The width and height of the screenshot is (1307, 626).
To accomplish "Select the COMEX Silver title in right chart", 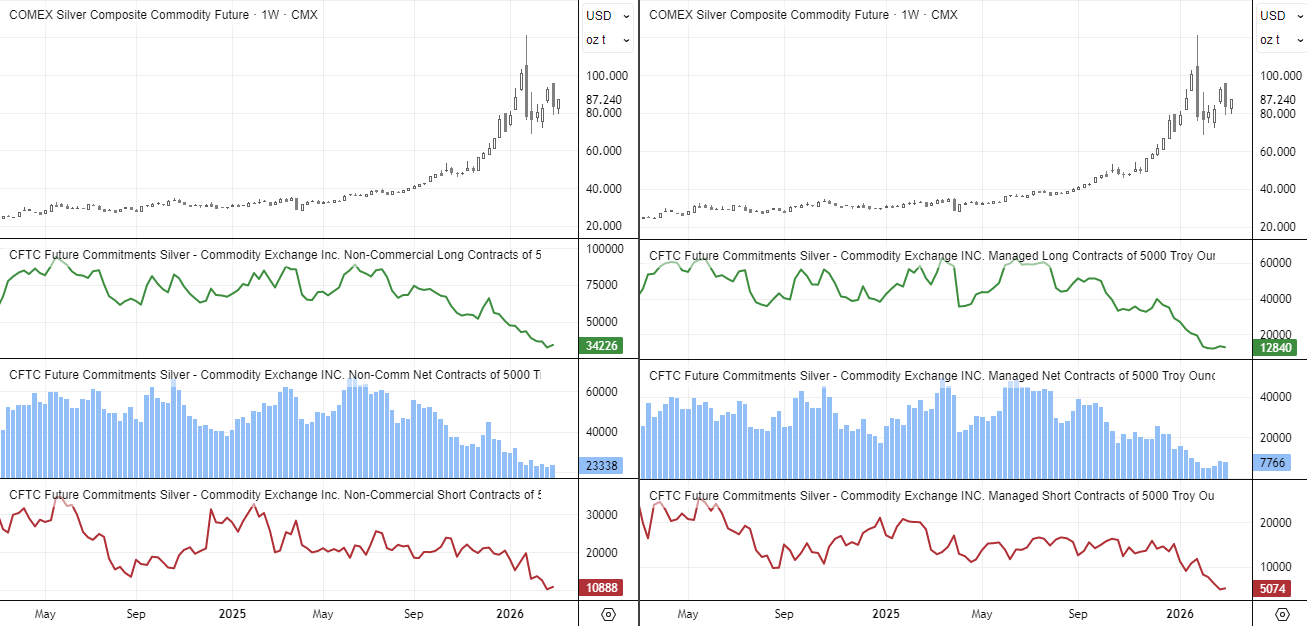I will [803, 15].
